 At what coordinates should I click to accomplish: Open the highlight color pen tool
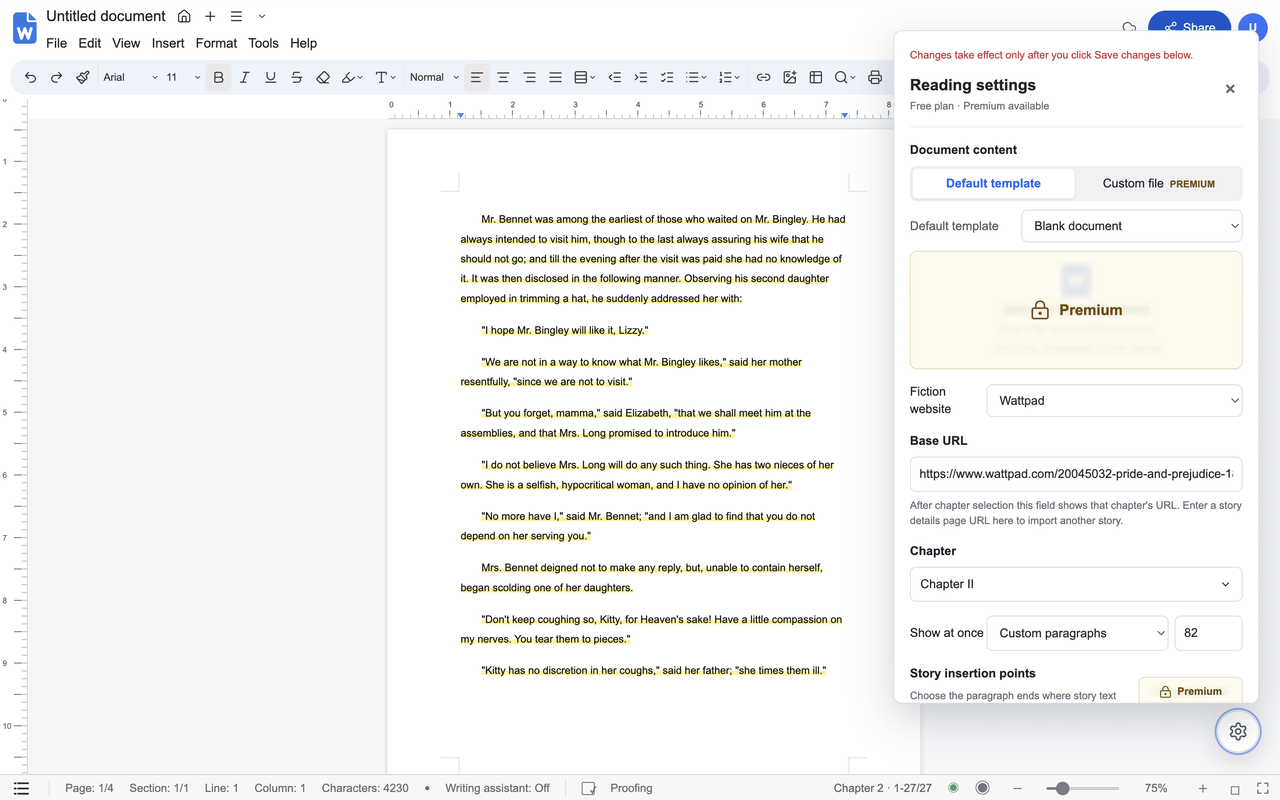pos(352,77)
